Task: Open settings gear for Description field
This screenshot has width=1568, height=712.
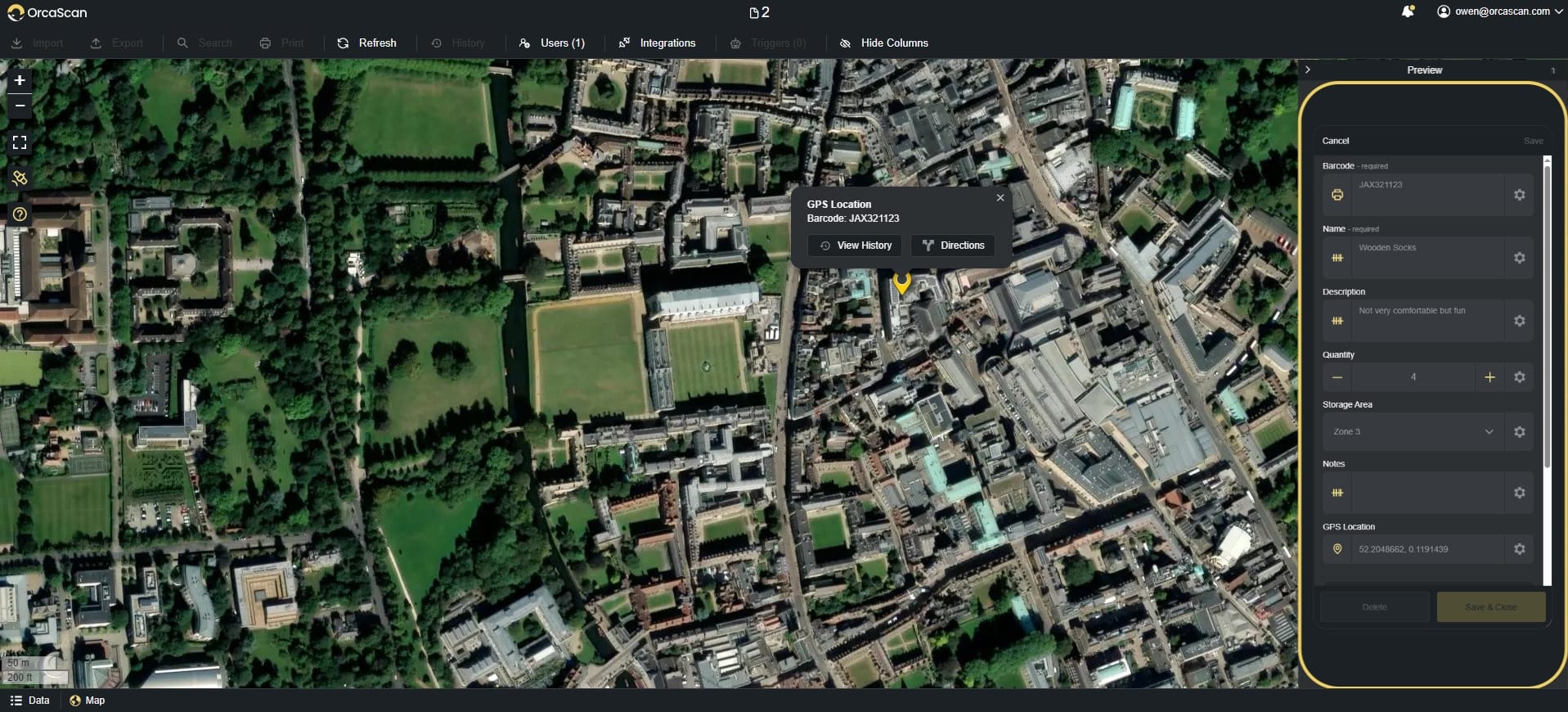Action: click(x=1519, y=321)
